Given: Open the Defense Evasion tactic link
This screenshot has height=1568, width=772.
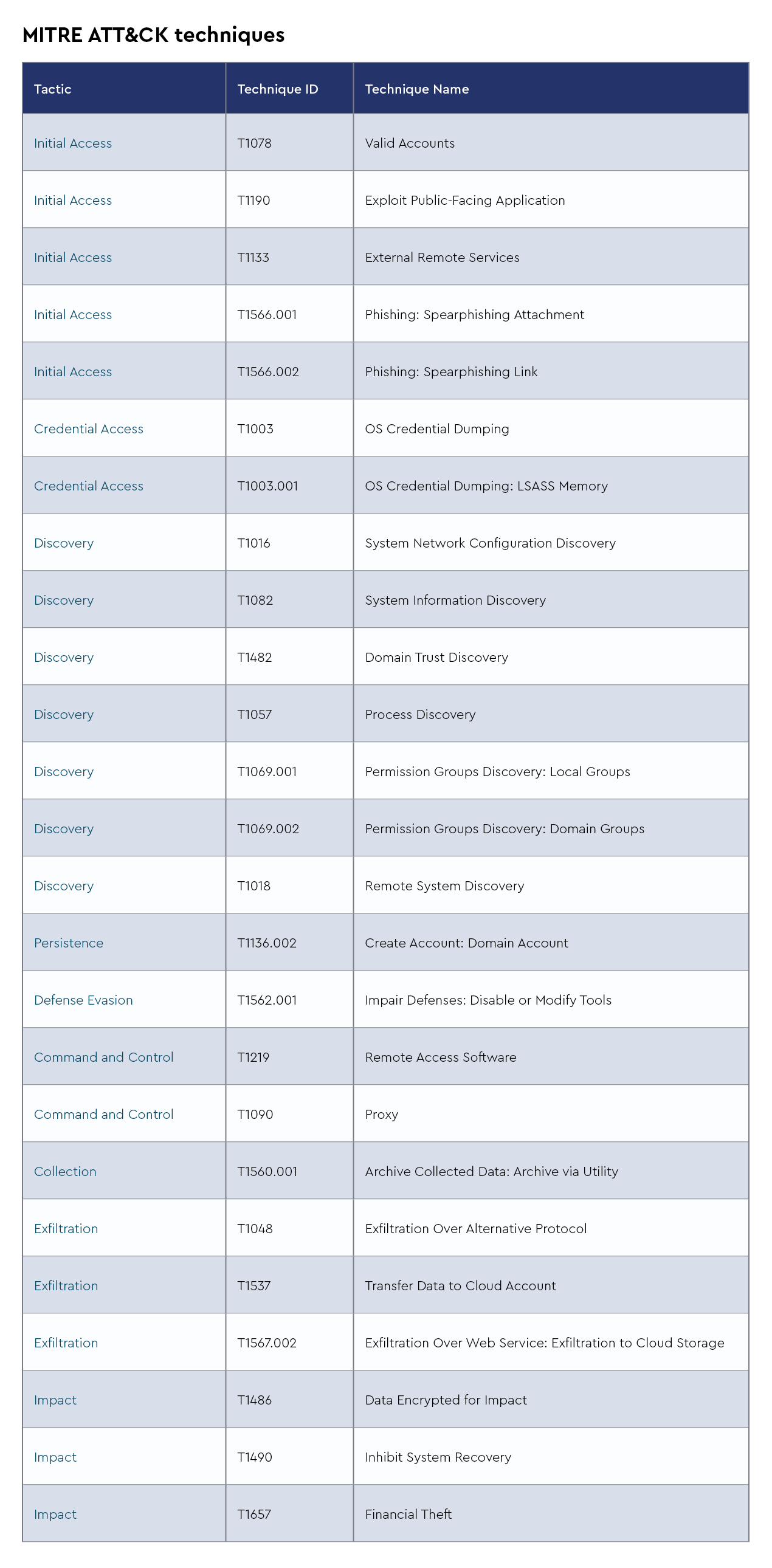Looking at the screenshot, I should [x=83, y=1000].
